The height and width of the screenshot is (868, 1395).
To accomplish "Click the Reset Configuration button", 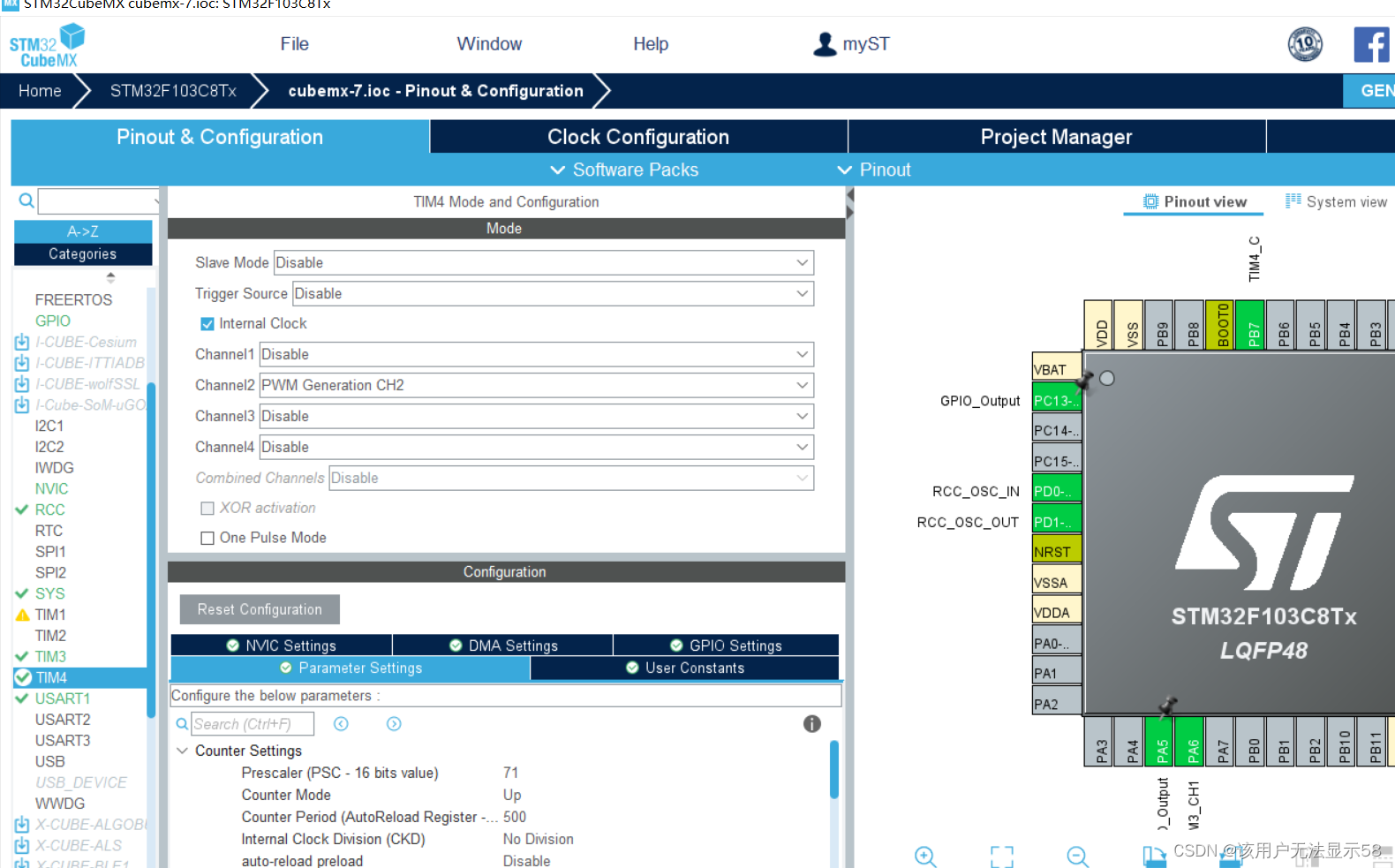I will [260, 609].
